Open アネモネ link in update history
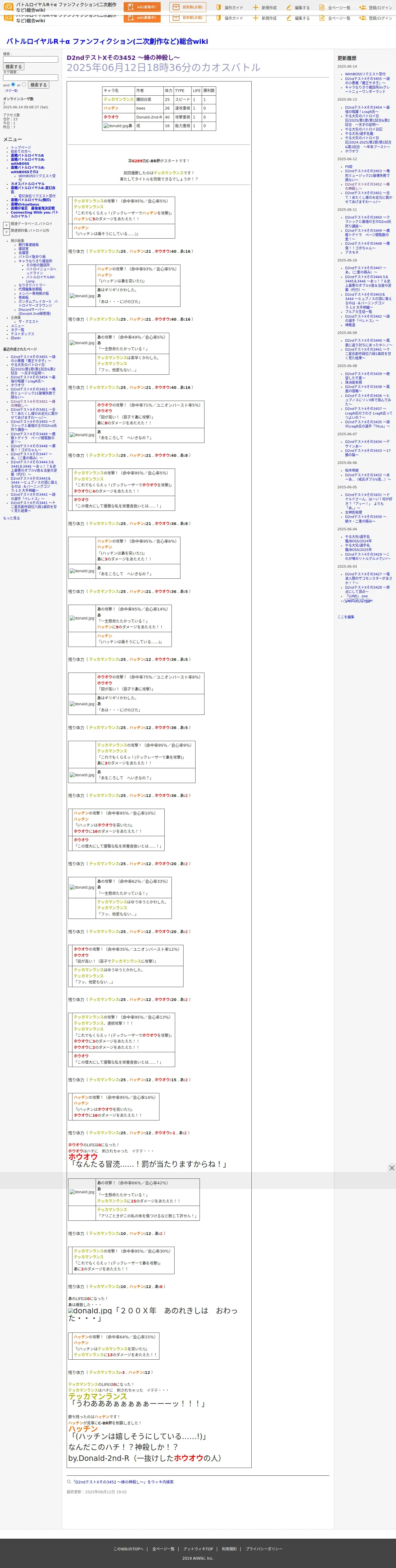Screen dimensions: 396x1568 [x=352, y=252]
